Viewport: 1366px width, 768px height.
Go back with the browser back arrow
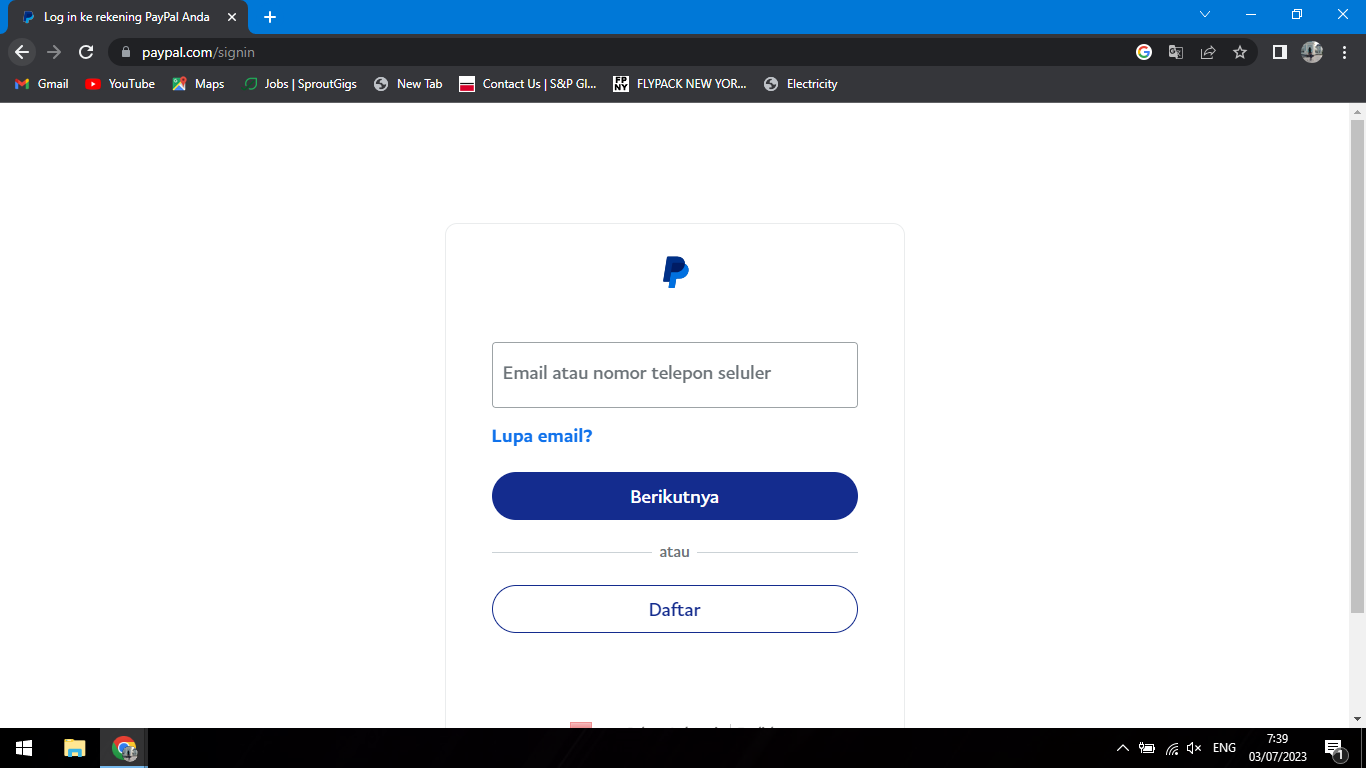(x=22, y=52)
